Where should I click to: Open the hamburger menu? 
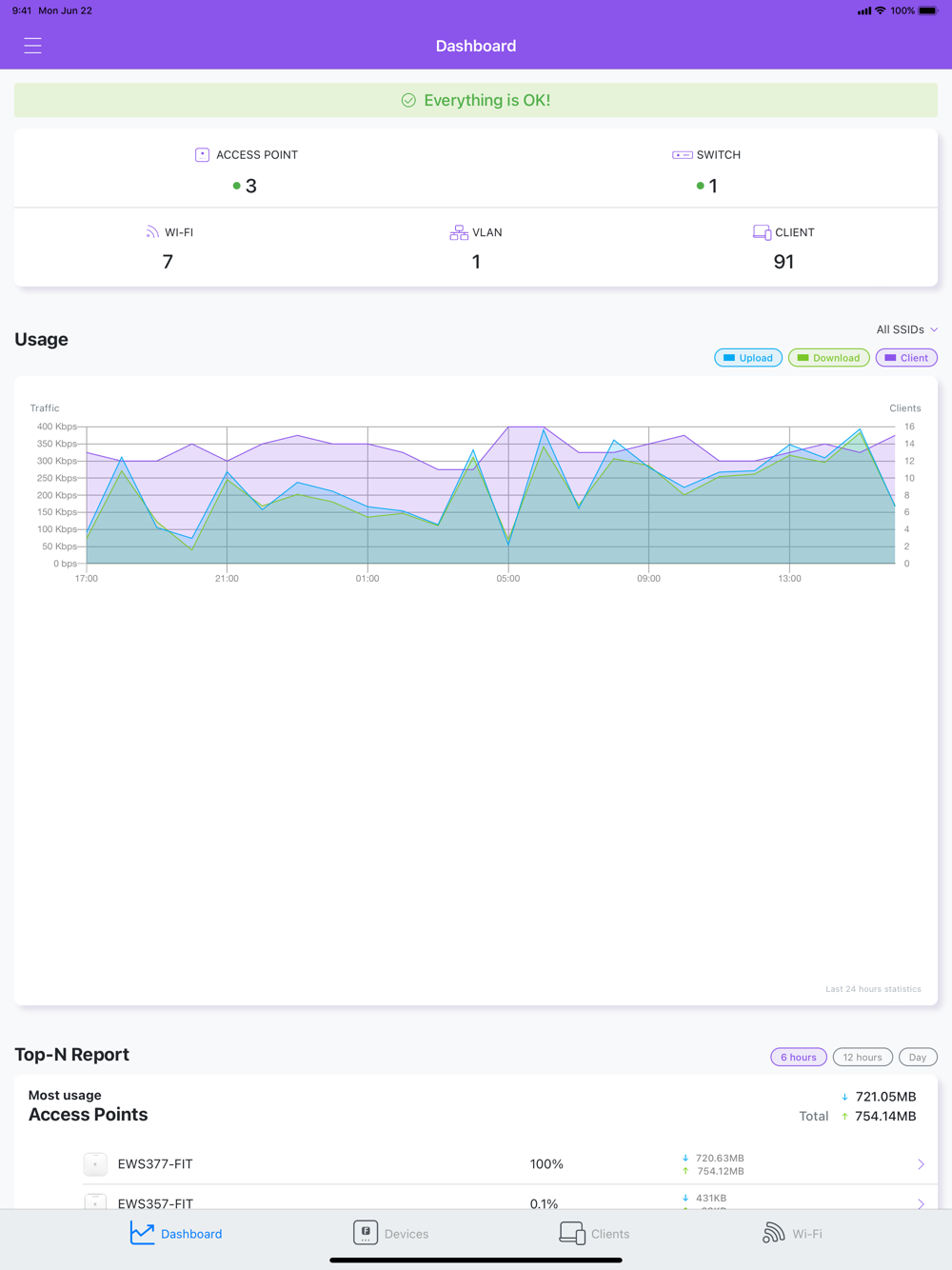(x=32, y=46)
